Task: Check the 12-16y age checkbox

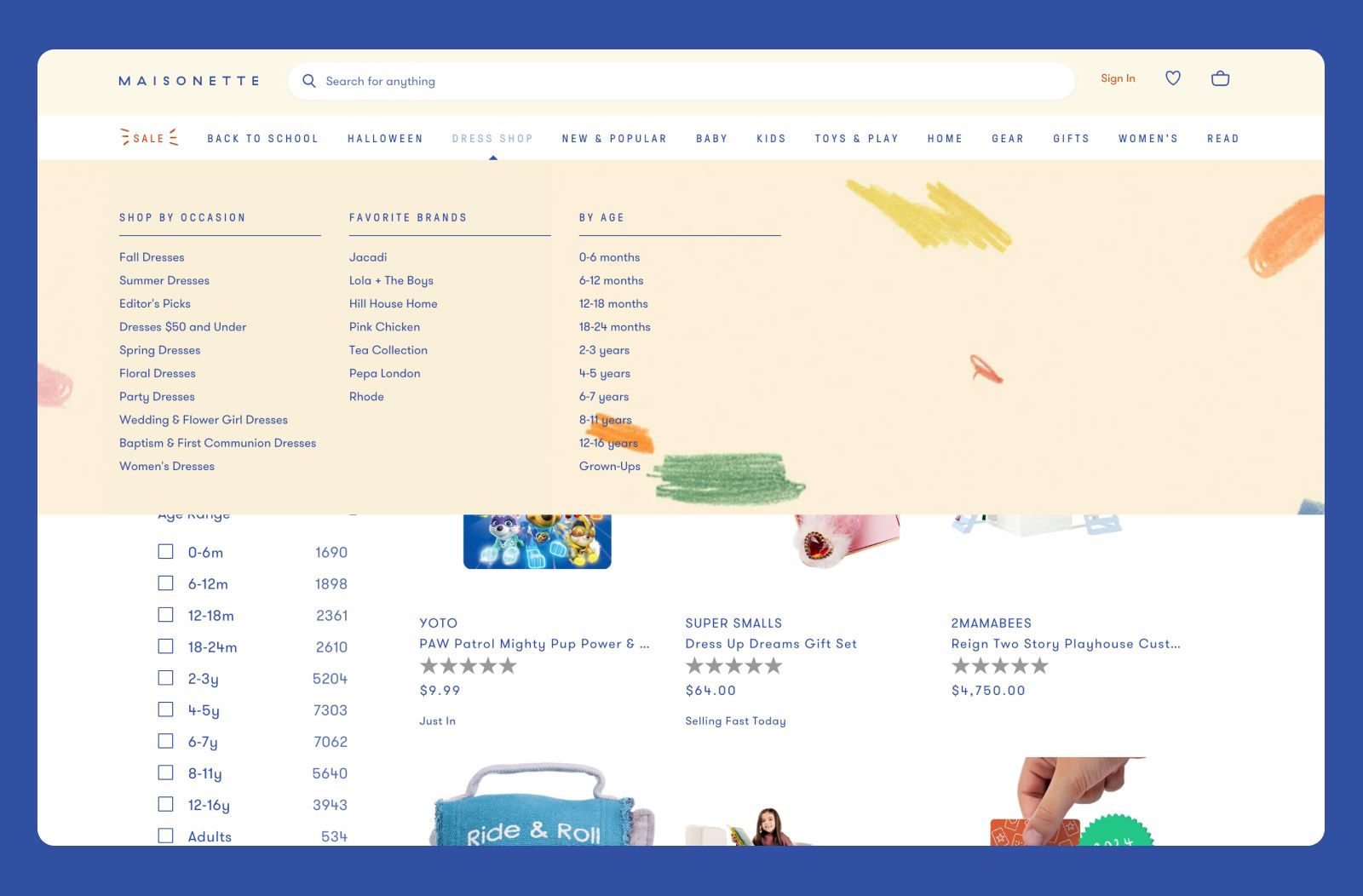Action: [x=165, y=804]
